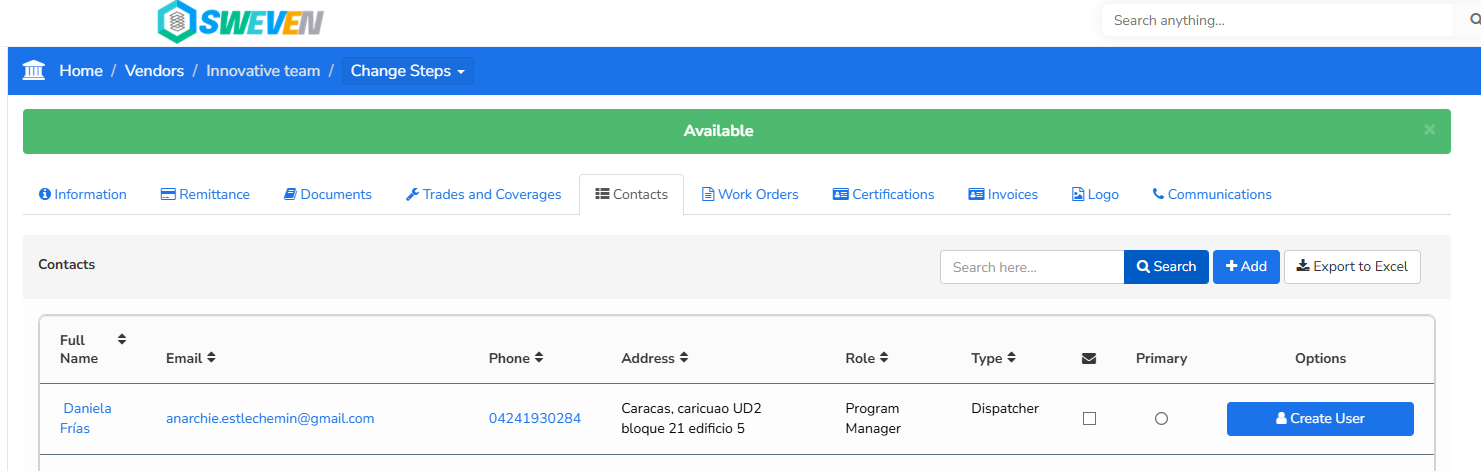Click the Sweven hexagon logo
The height and width of the screenshot is (471, 1481).
tap(177, 22)
